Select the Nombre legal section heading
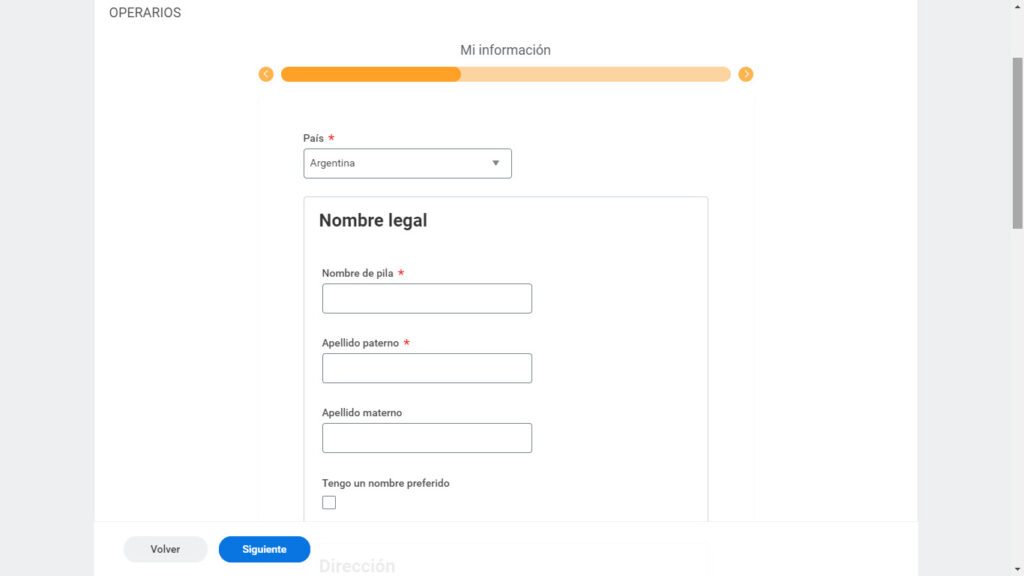 click(373, 220)
